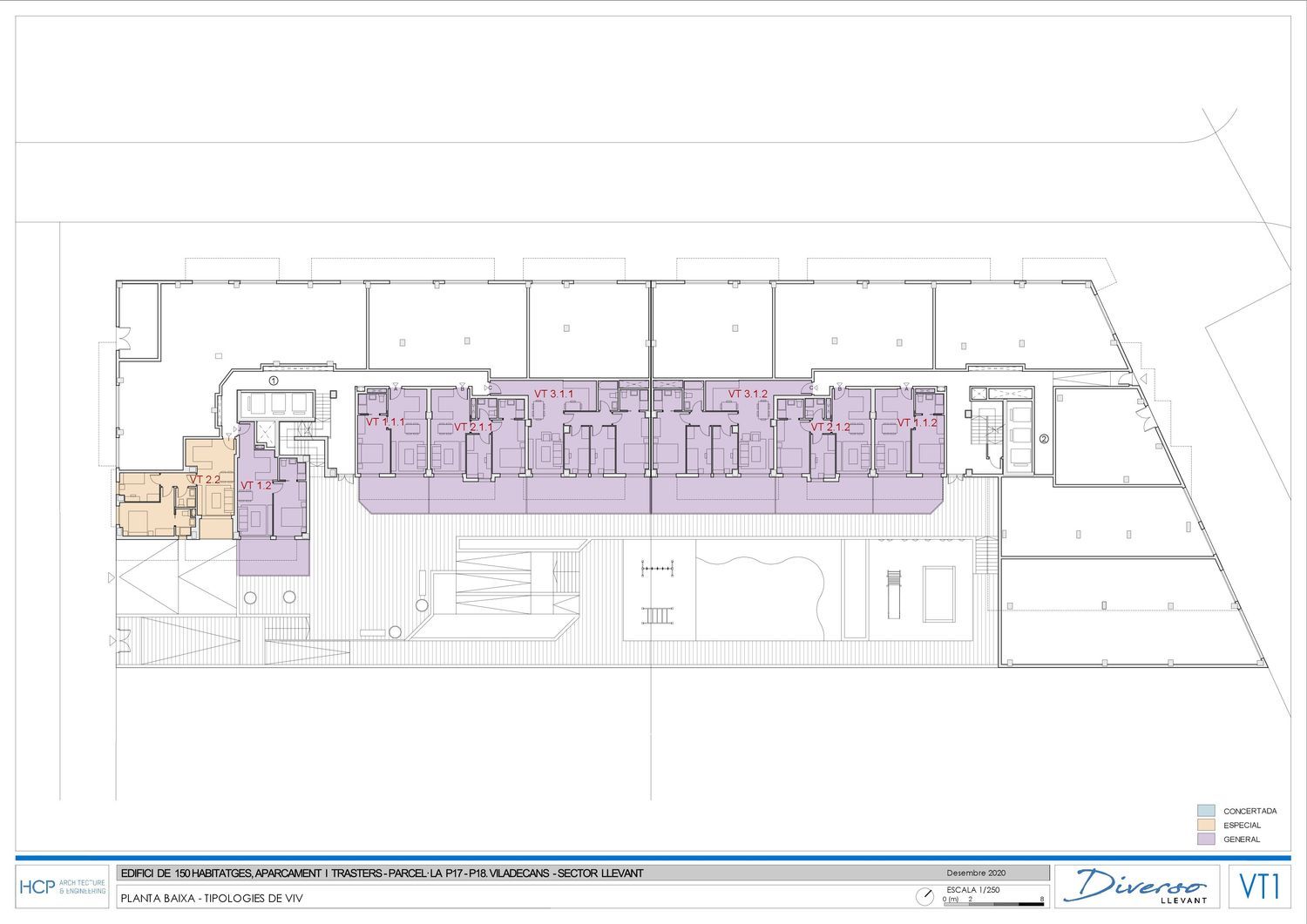Click the VT 1.2 apartment label
Viewport: 1307px width, 924px height.
coord(256,485)
